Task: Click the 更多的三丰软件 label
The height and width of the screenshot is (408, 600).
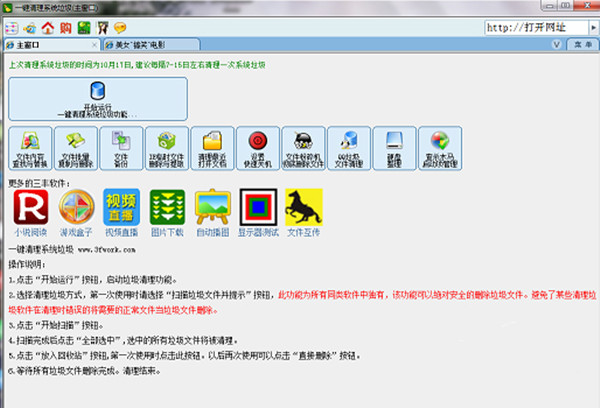Action: [x=39, y=183]
